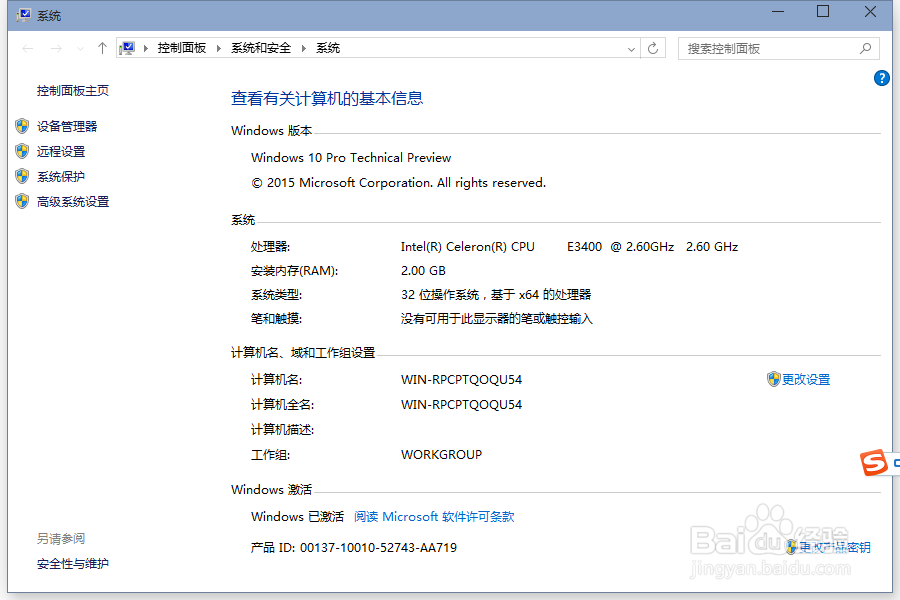Viewport: 900px width, 600px height.
Task: Click shield icon beside 系统保护
Action: coord(22,176)
